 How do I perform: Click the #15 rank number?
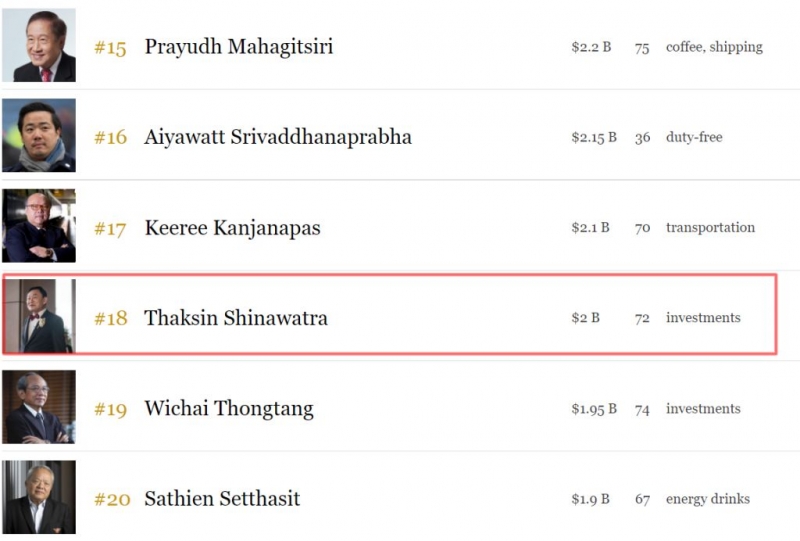point(110,48)
